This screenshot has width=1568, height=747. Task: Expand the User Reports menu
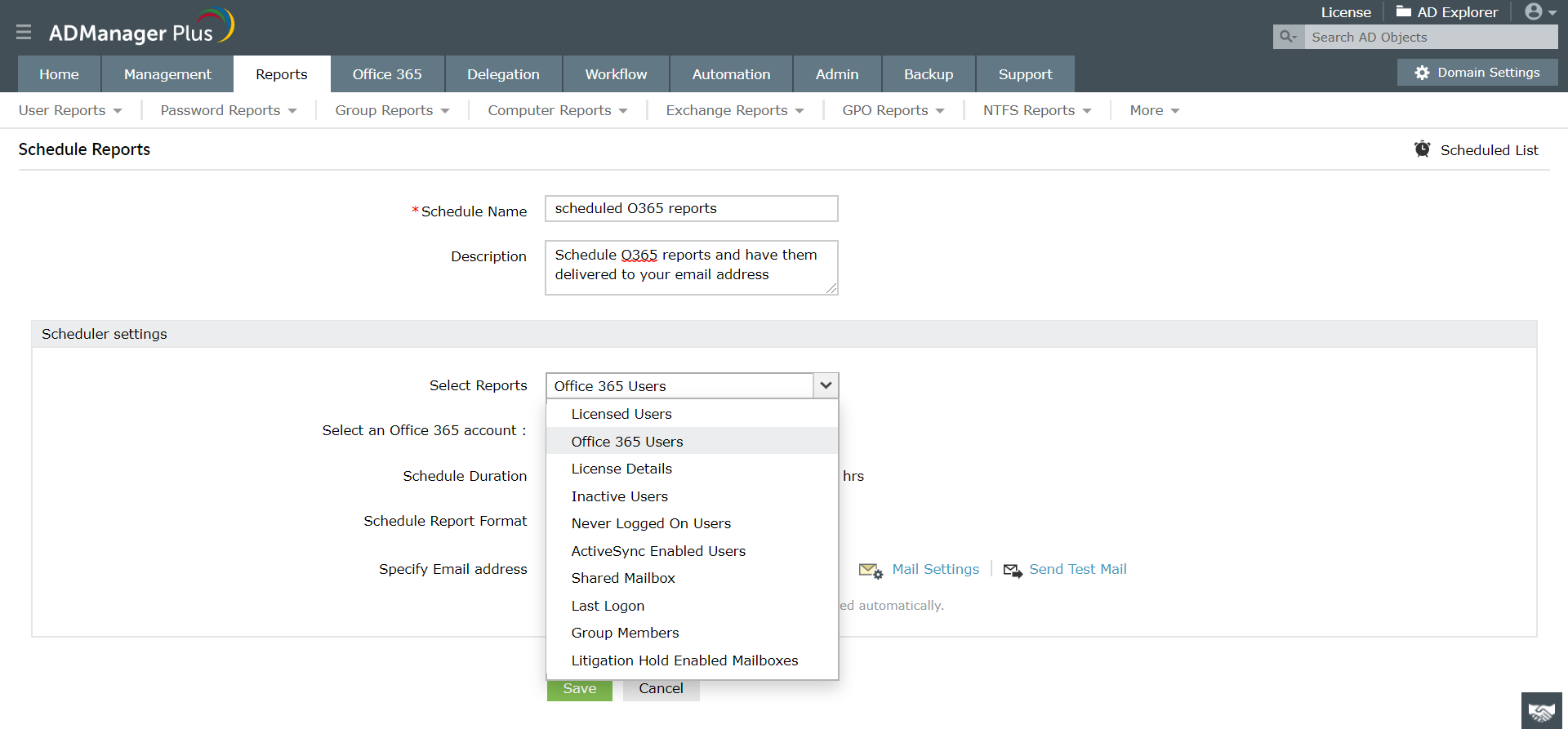(x=70, y=110)
